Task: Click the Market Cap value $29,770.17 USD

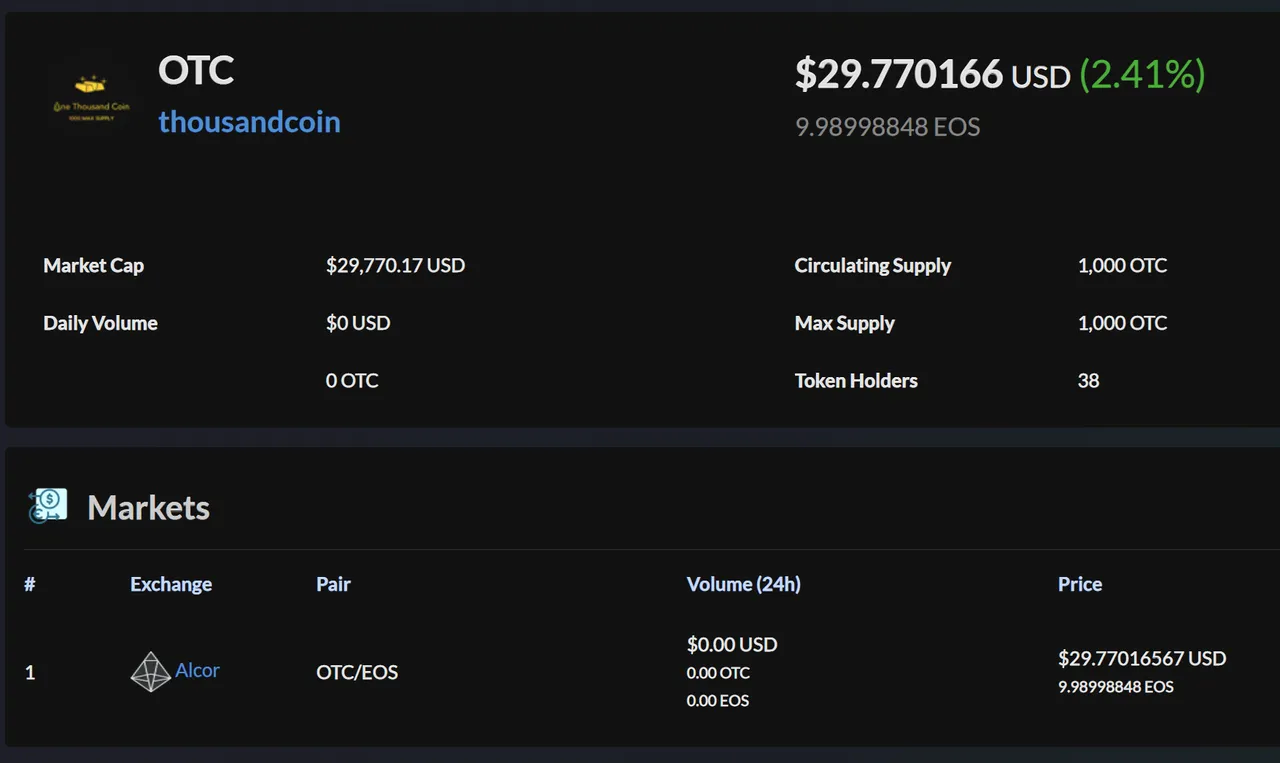Action: [395, 266]
